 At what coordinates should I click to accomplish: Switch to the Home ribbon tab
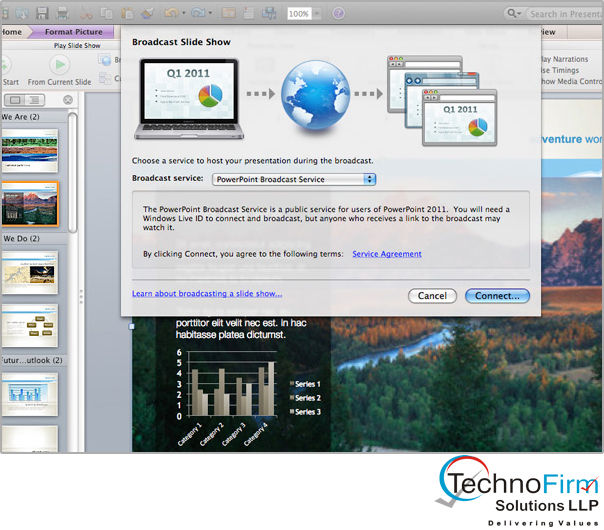tap(12, 32)
